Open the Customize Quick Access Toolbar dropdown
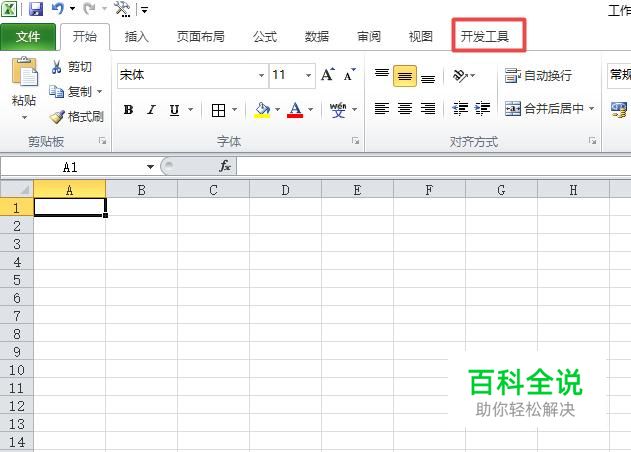Image resolution: width=631 pixels, height=452 pixels. pyautogui.click(x=144, y=10)
